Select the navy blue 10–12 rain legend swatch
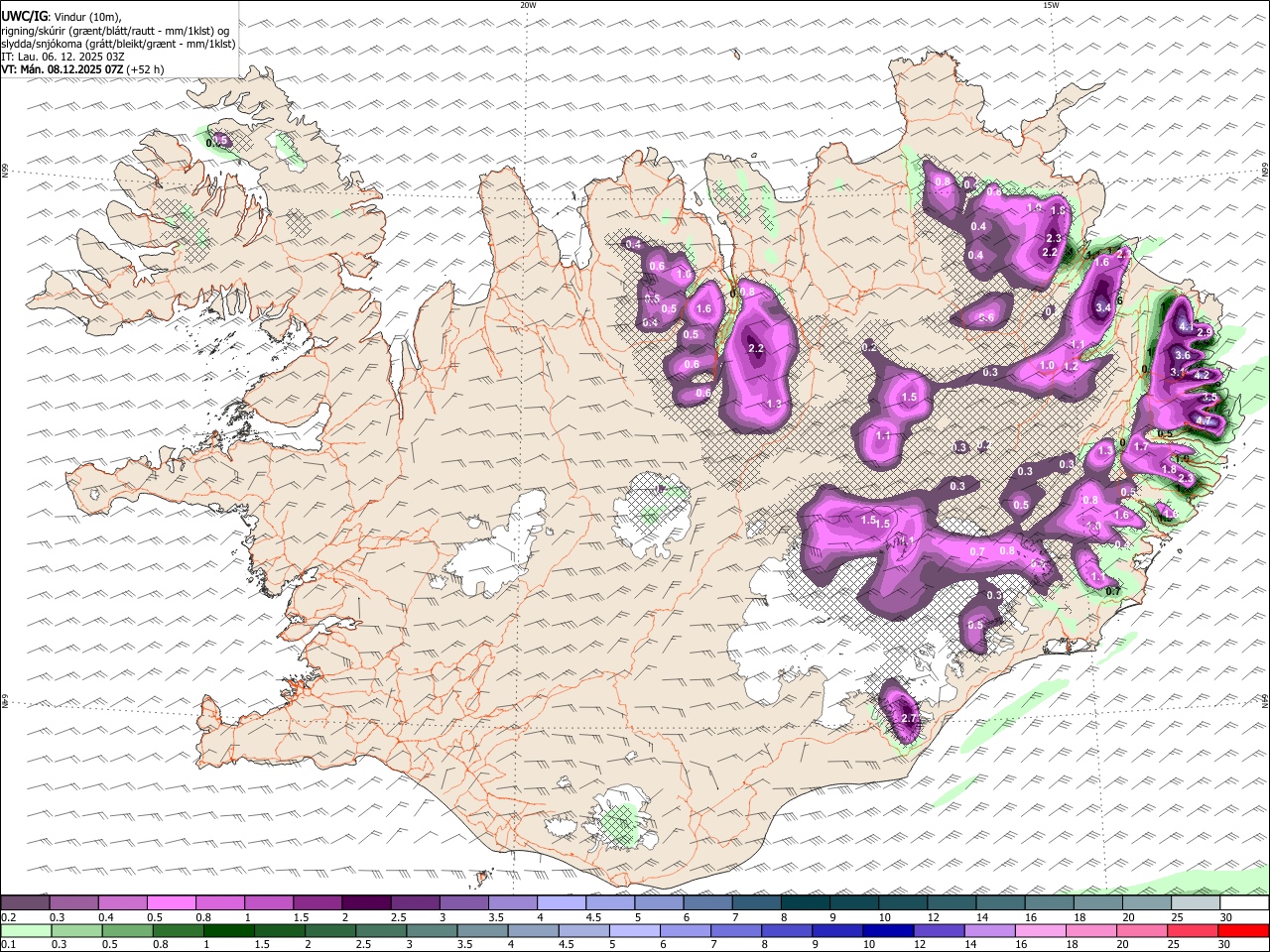This screenshot has width=1270, height=952. 887,930
